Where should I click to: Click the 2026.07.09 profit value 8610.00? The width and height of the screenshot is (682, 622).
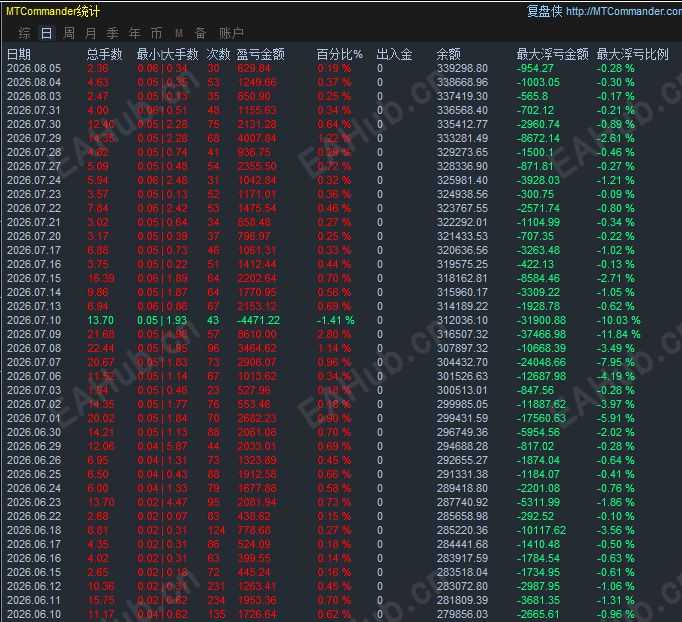[257, 334]
